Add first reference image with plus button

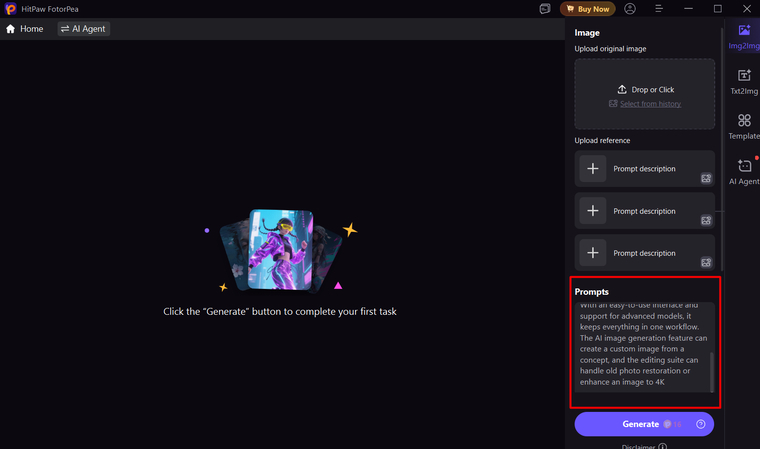pyautogui.click(x=592, y=169)
